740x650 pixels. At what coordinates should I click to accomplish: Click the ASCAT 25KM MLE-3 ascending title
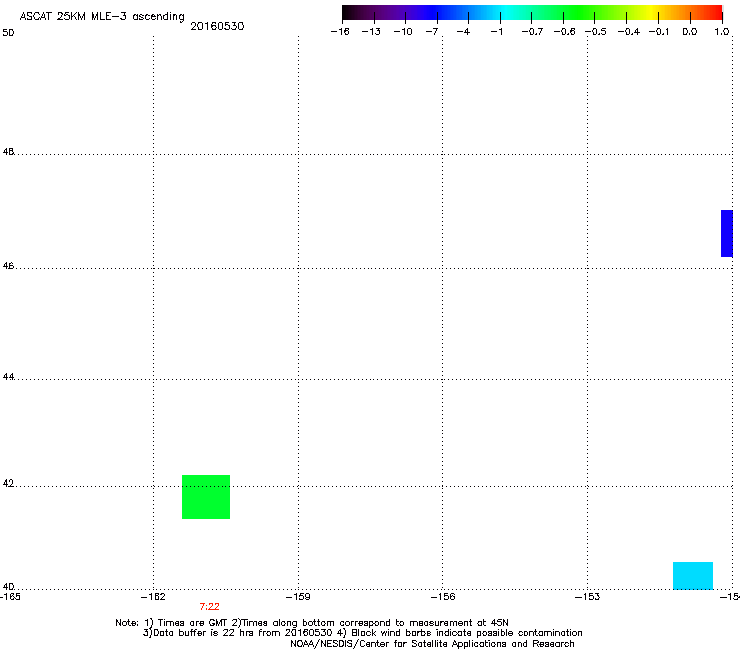102,17
